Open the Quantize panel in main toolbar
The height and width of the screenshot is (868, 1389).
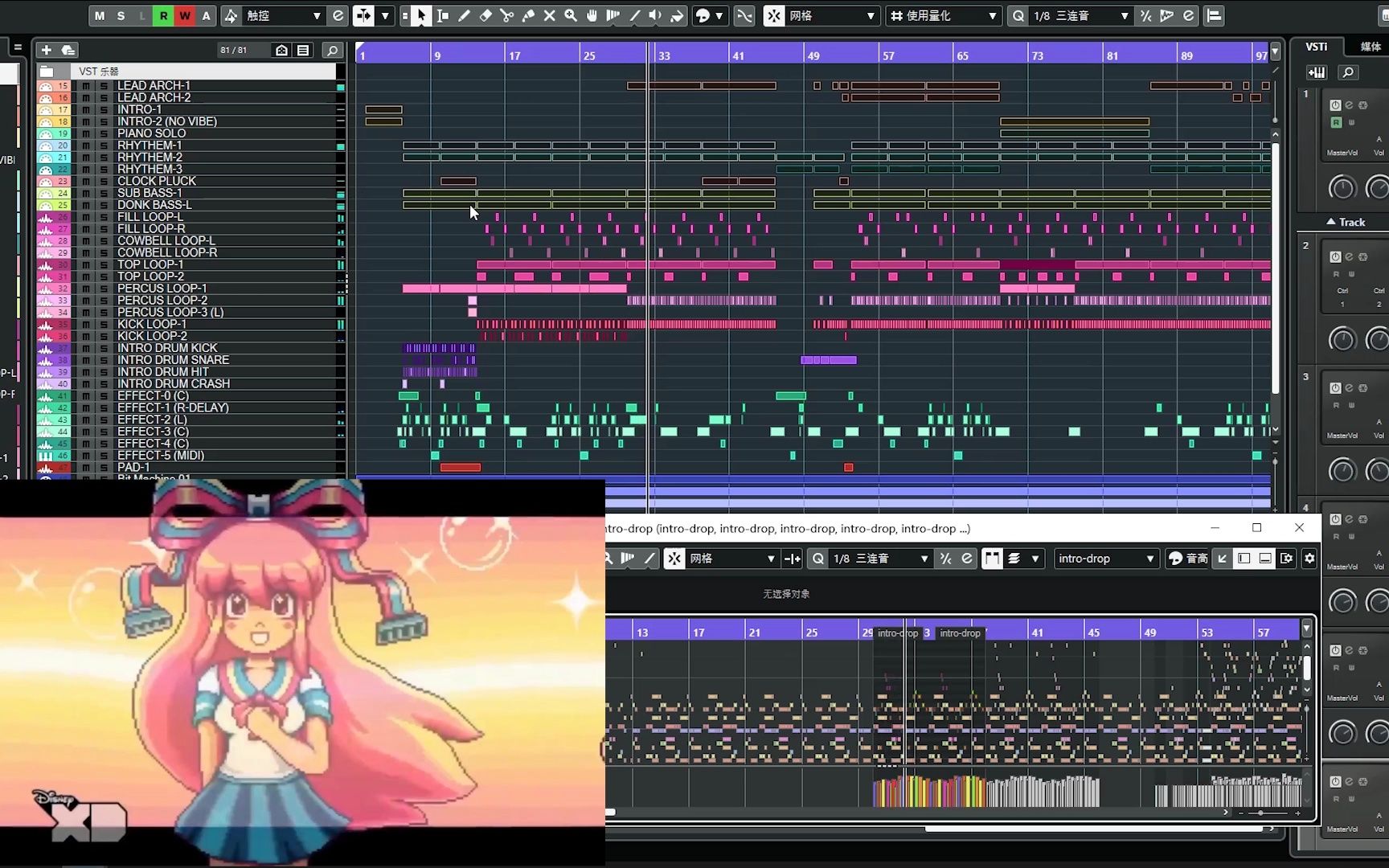[x=1188, y=15]
